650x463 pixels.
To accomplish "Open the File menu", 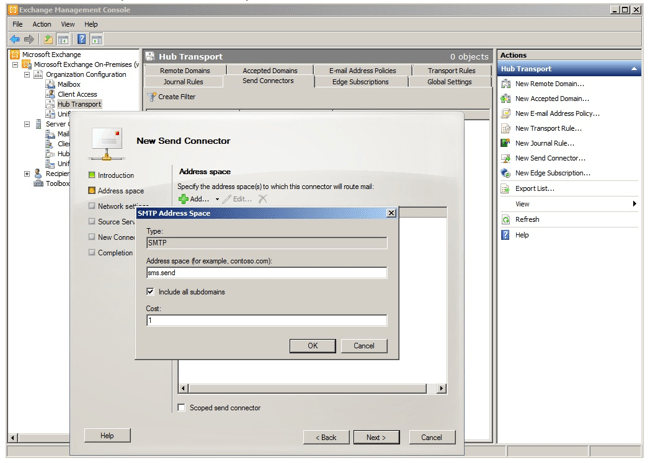I will tap(17, 24).
